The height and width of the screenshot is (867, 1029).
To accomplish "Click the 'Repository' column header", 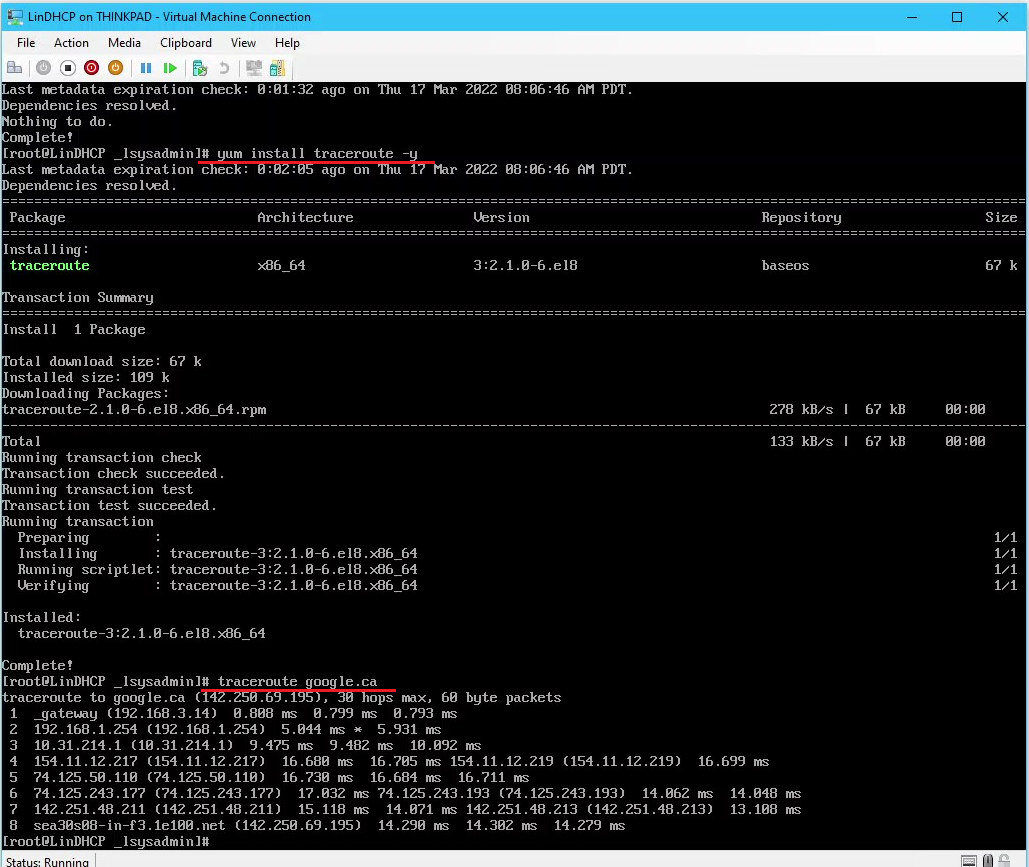I will click(x=801, y=217).
